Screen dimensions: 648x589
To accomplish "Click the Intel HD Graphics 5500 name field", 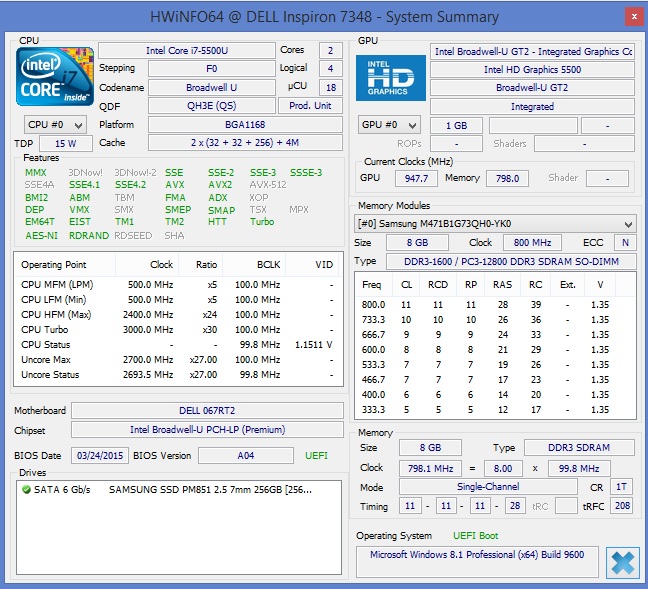I will (x=532, y=69).
